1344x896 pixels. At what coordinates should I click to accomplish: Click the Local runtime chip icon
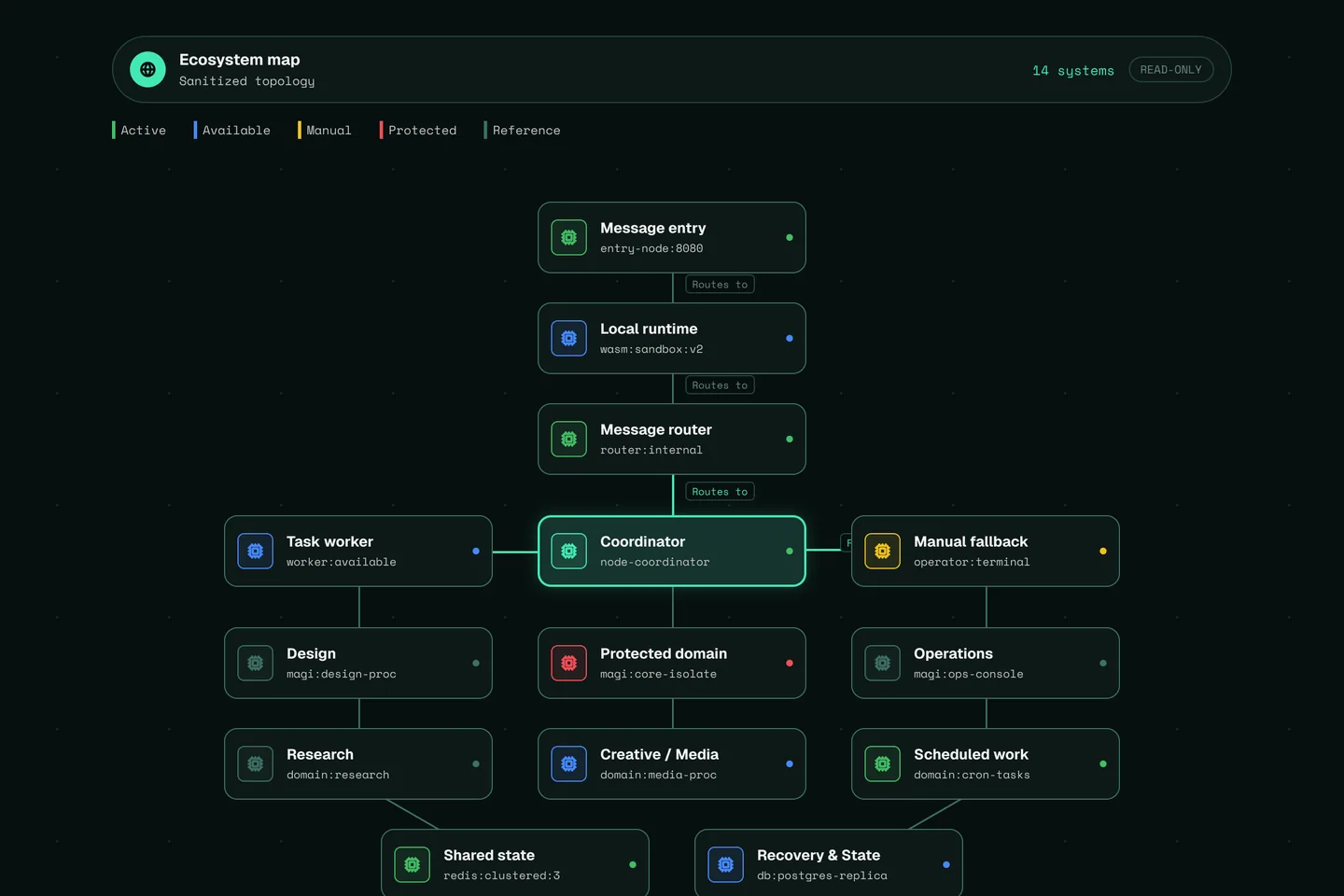568,338
